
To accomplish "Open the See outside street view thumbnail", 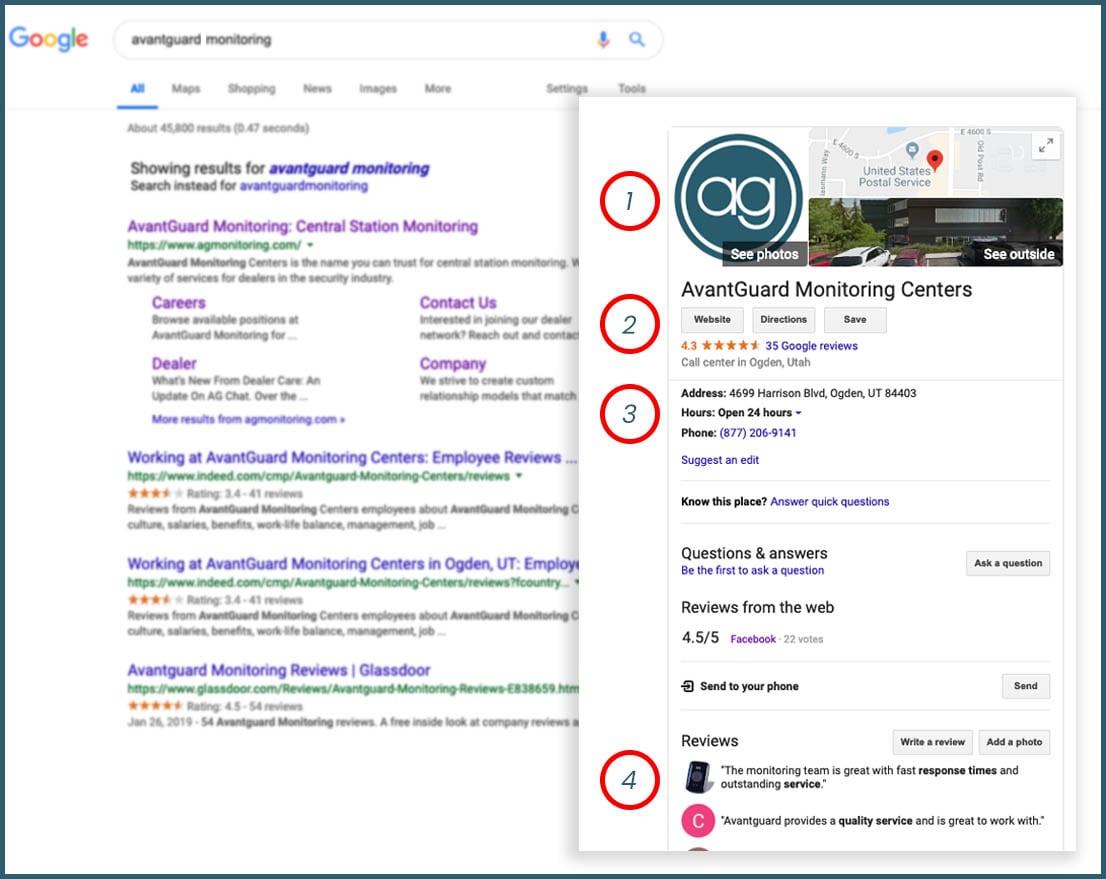I will point(936,232).
